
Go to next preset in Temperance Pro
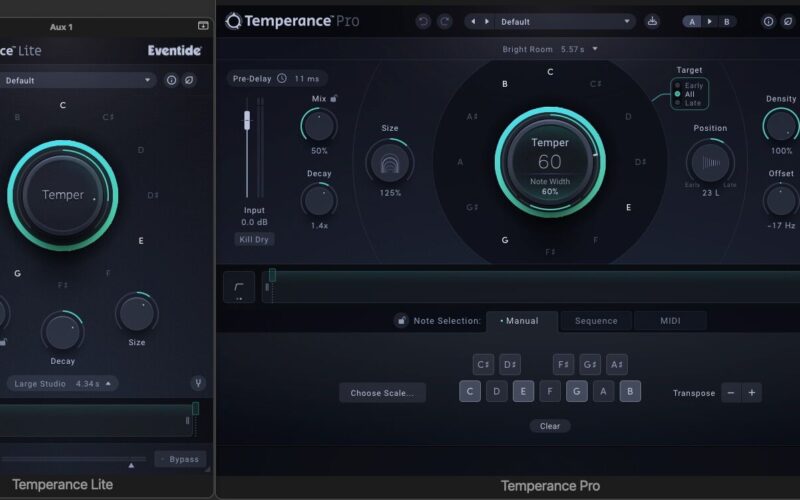pos(487,21)
